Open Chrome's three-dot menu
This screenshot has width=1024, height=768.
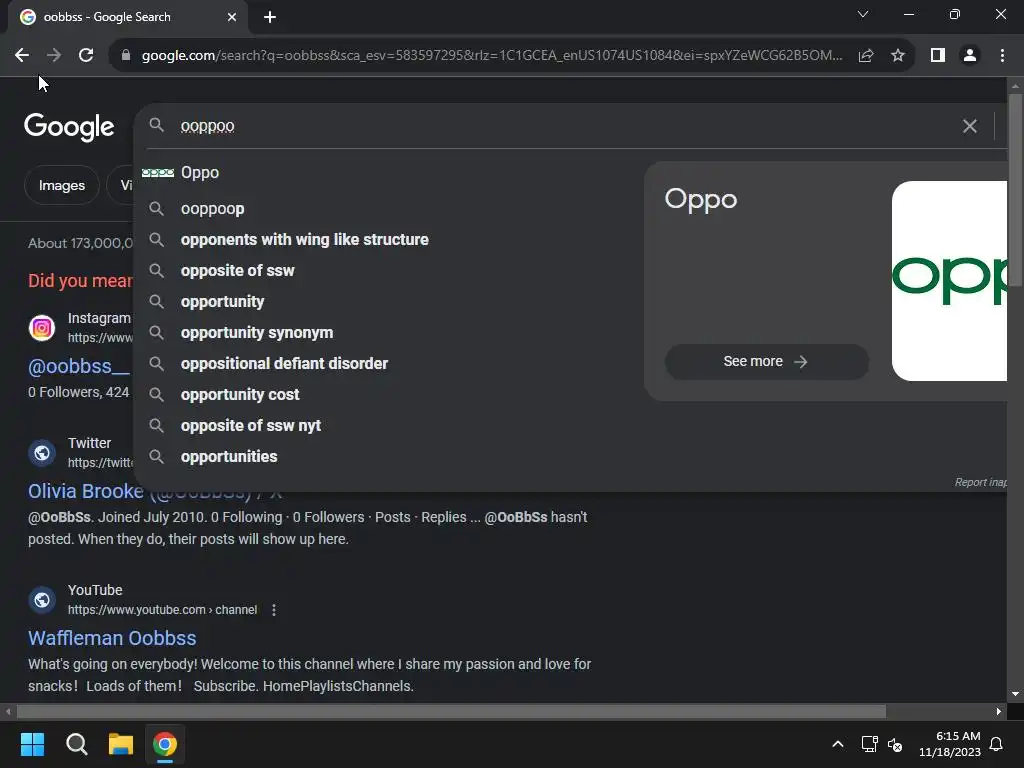(1002, 56)
